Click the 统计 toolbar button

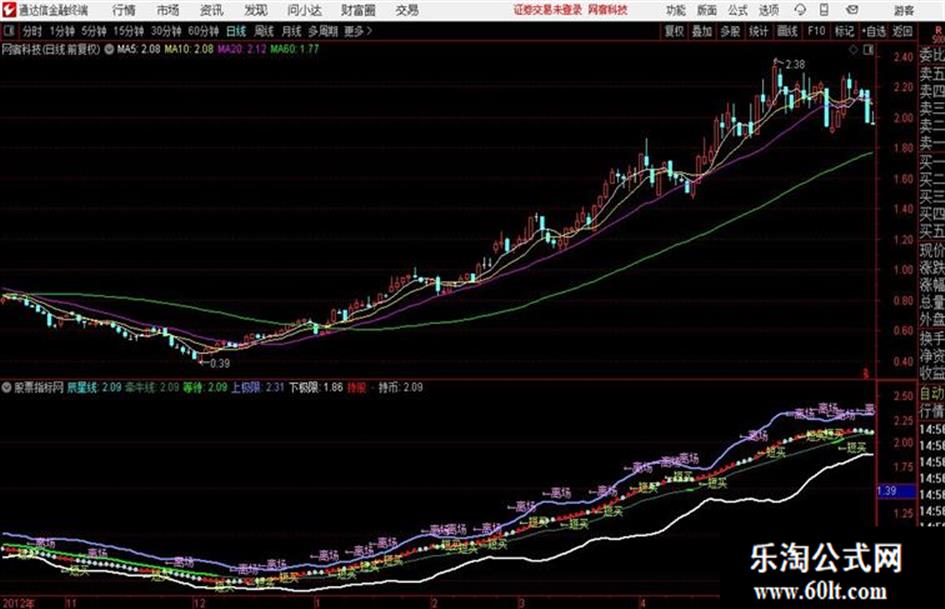[x=758, y=31]
